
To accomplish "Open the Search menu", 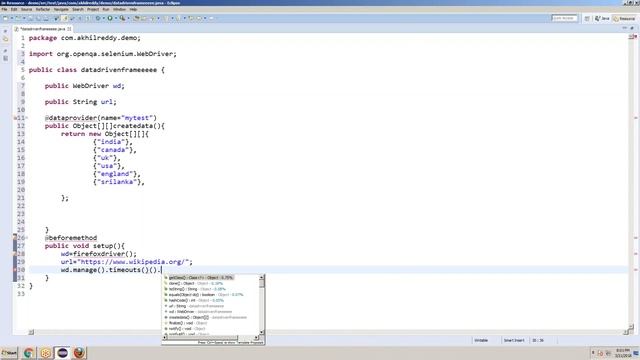I will point(78,9).
